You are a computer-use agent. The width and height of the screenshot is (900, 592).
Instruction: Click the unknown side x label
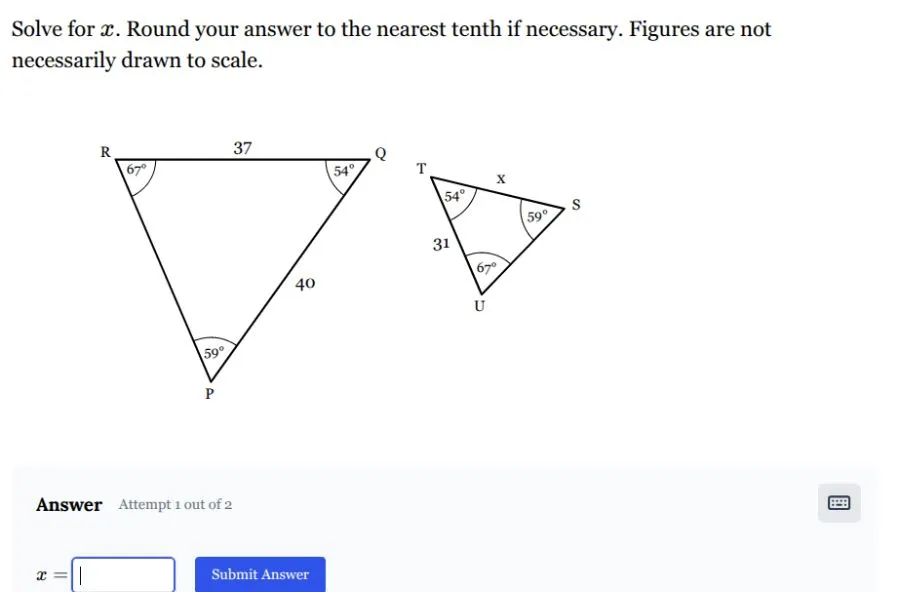pyautogui.click(x=501, y=178)
